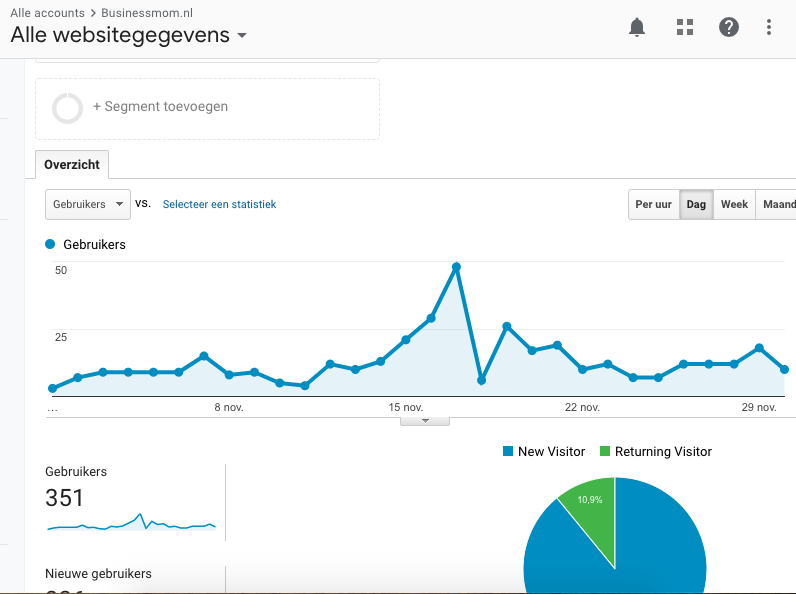Switch the chart to Week

click(734, 204)
